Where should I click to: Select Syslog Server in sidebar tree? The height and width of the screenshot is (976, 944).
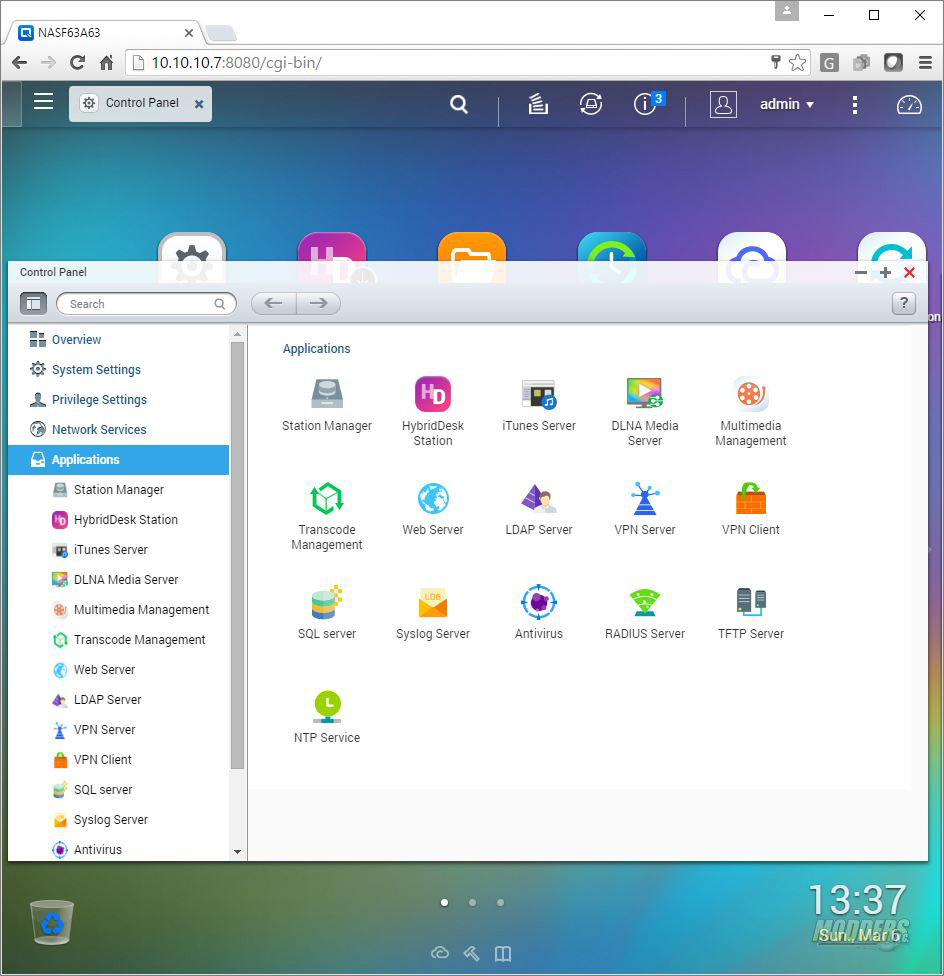point(118,819)
